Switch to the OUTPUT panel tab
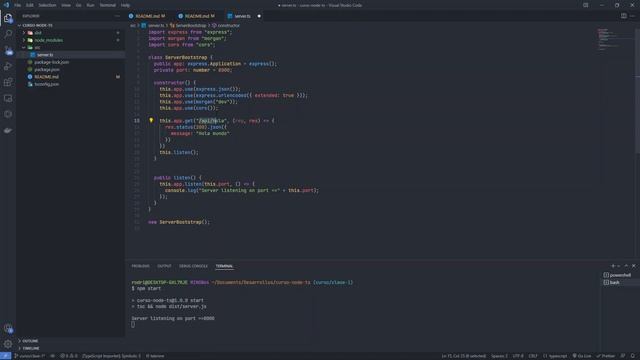Viewport: 640px width, 360px height. point(164,266)
